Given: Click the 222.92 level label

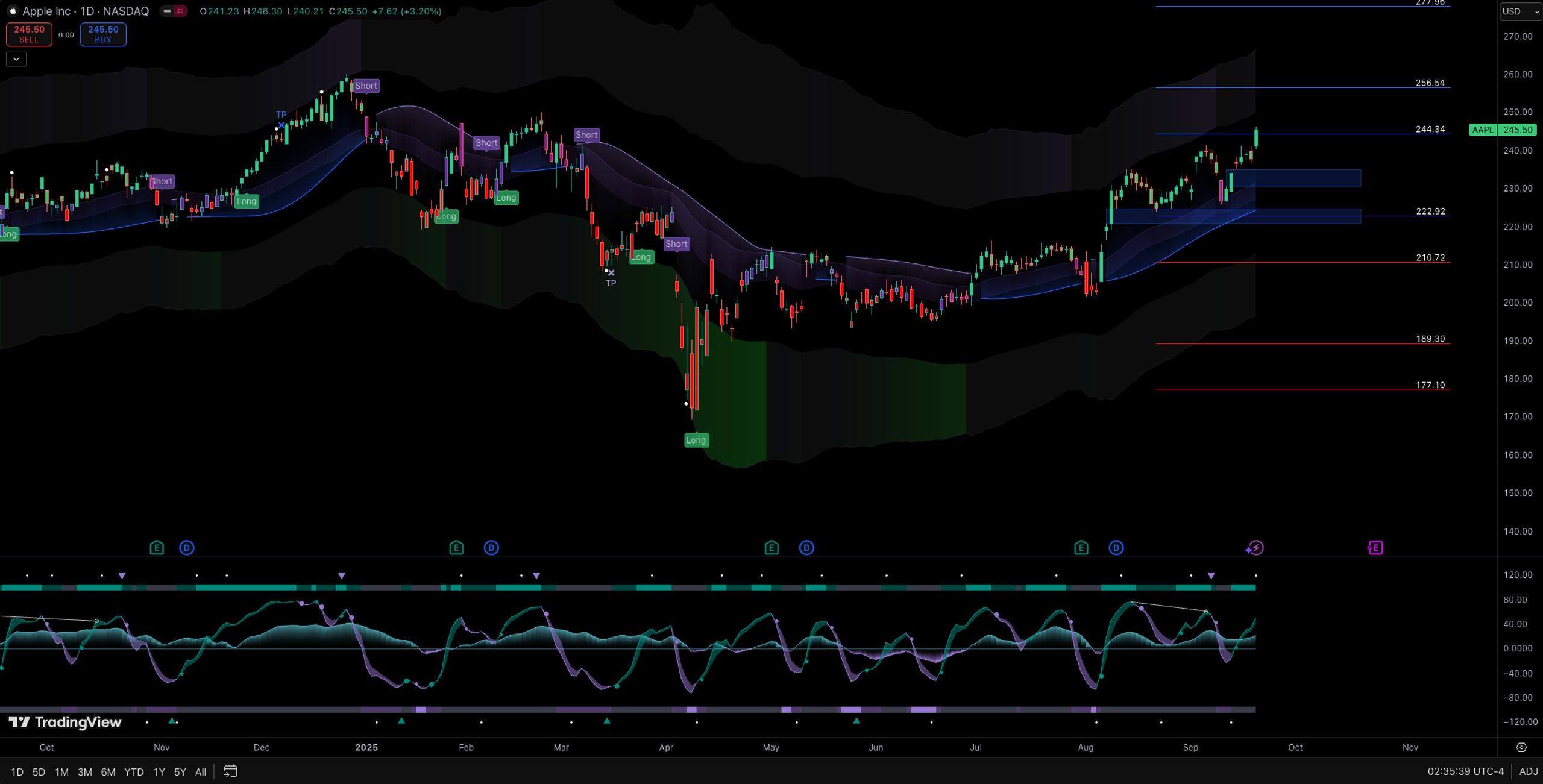Looking at the screenshot, I should tap(1430, 211).
